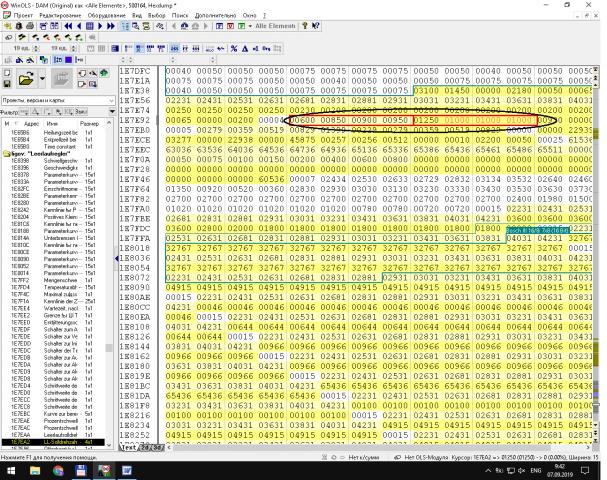Click the magnifier search map icon

coord(136,26)
